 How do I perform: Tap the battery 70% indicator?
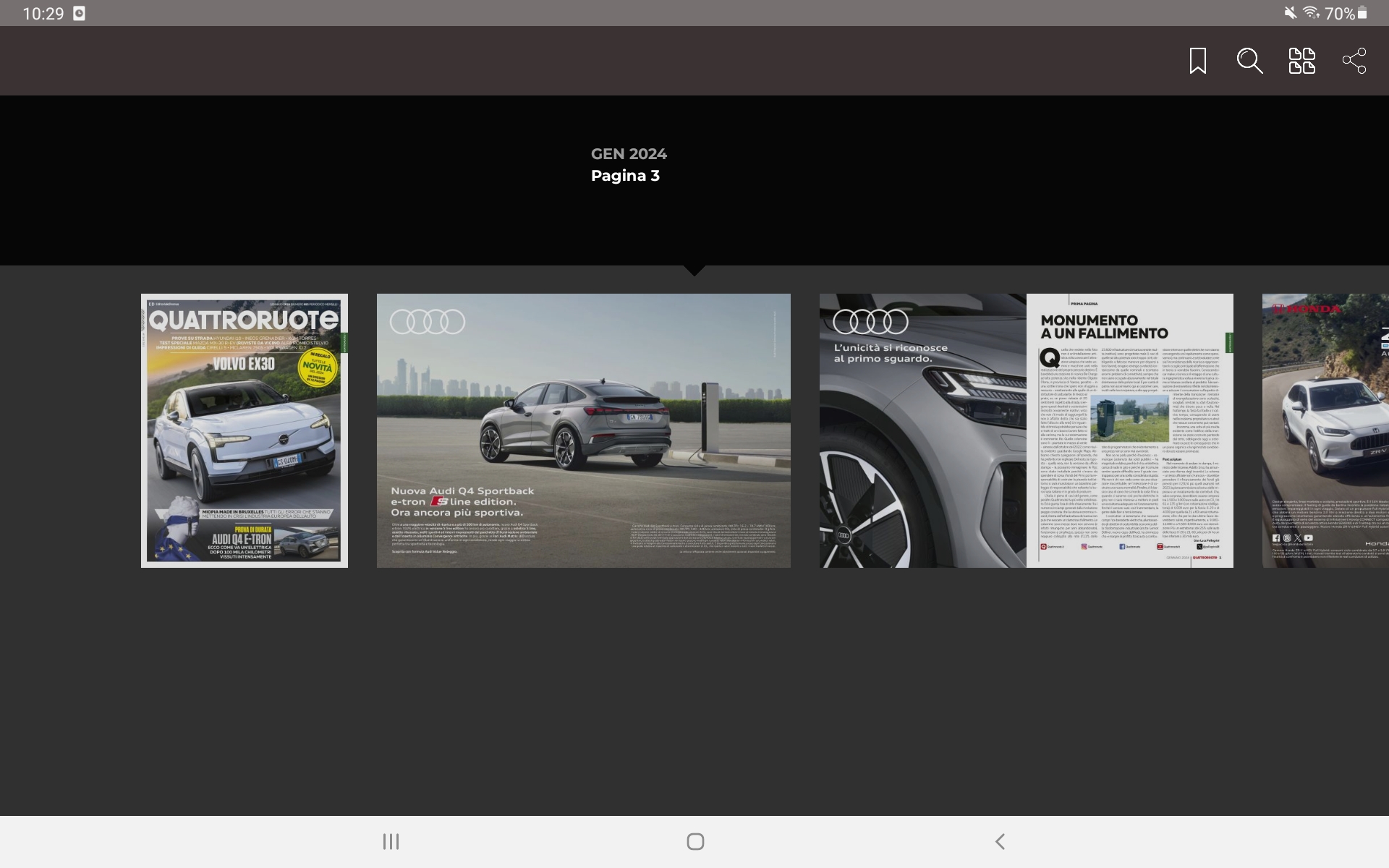1346,13
